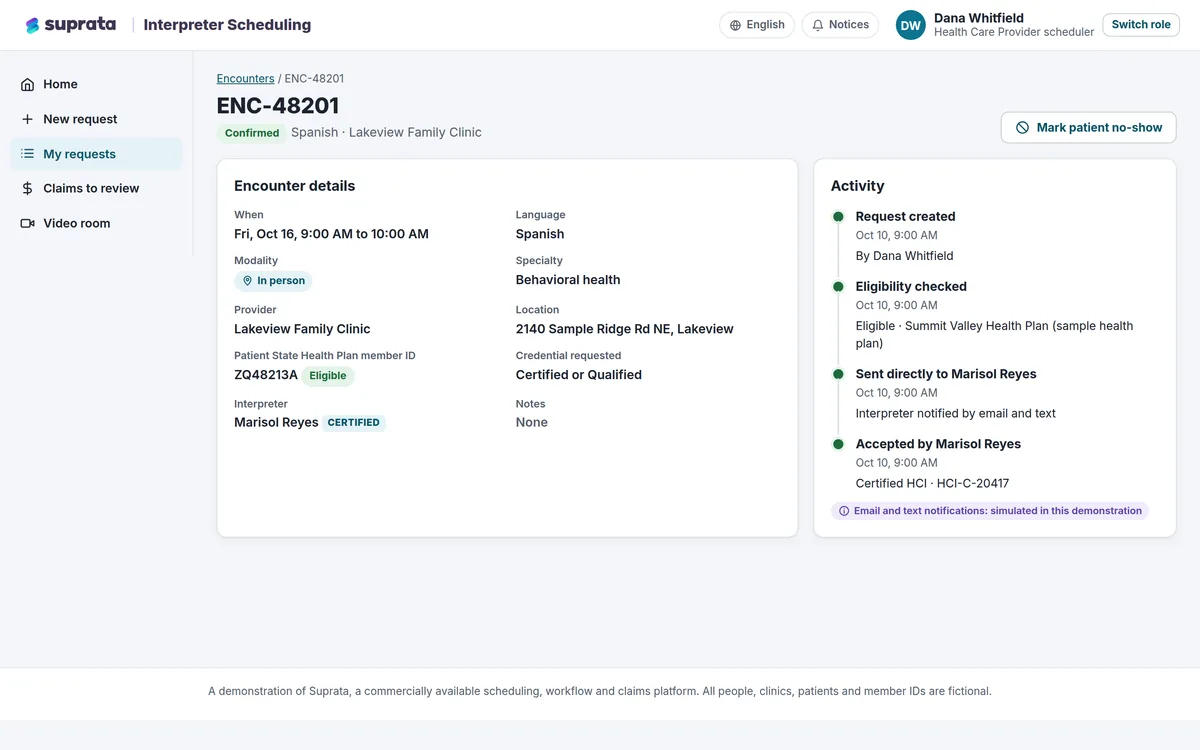The height and width of the screenshot is (750, 1200).
Task: Click the Eligibility checked timeline dot
Action: tap(838, 287)
